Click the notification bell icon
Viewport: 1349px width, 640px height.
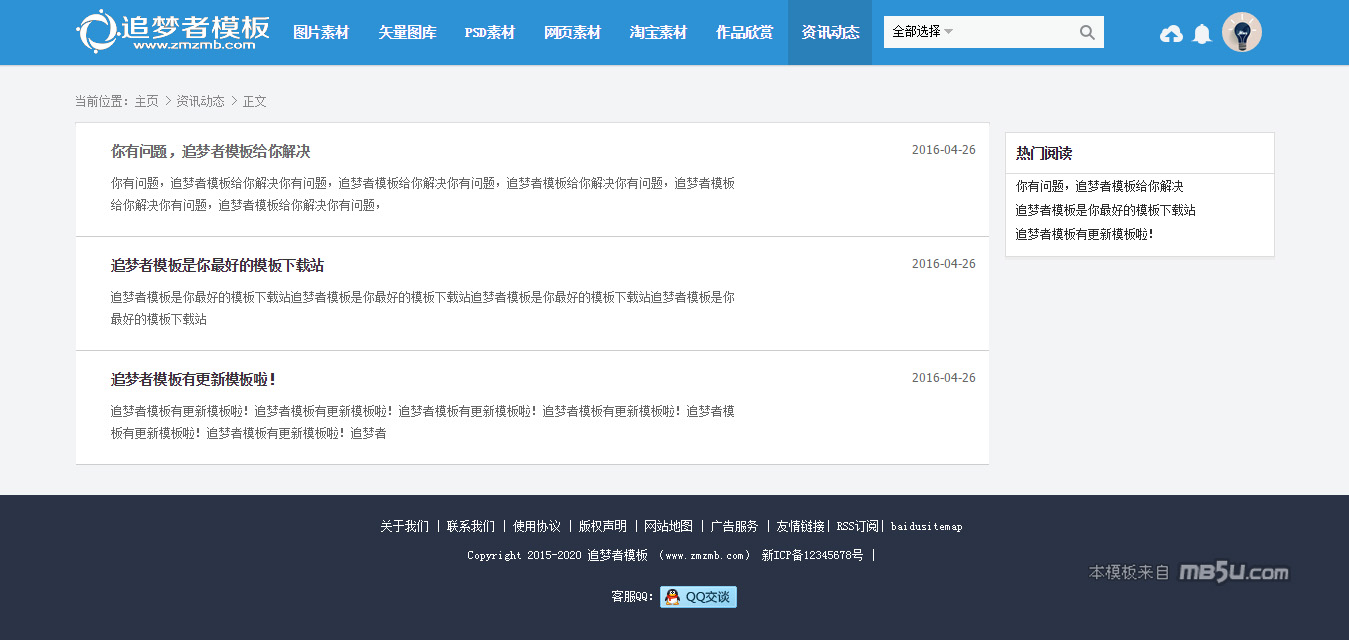1202,34
